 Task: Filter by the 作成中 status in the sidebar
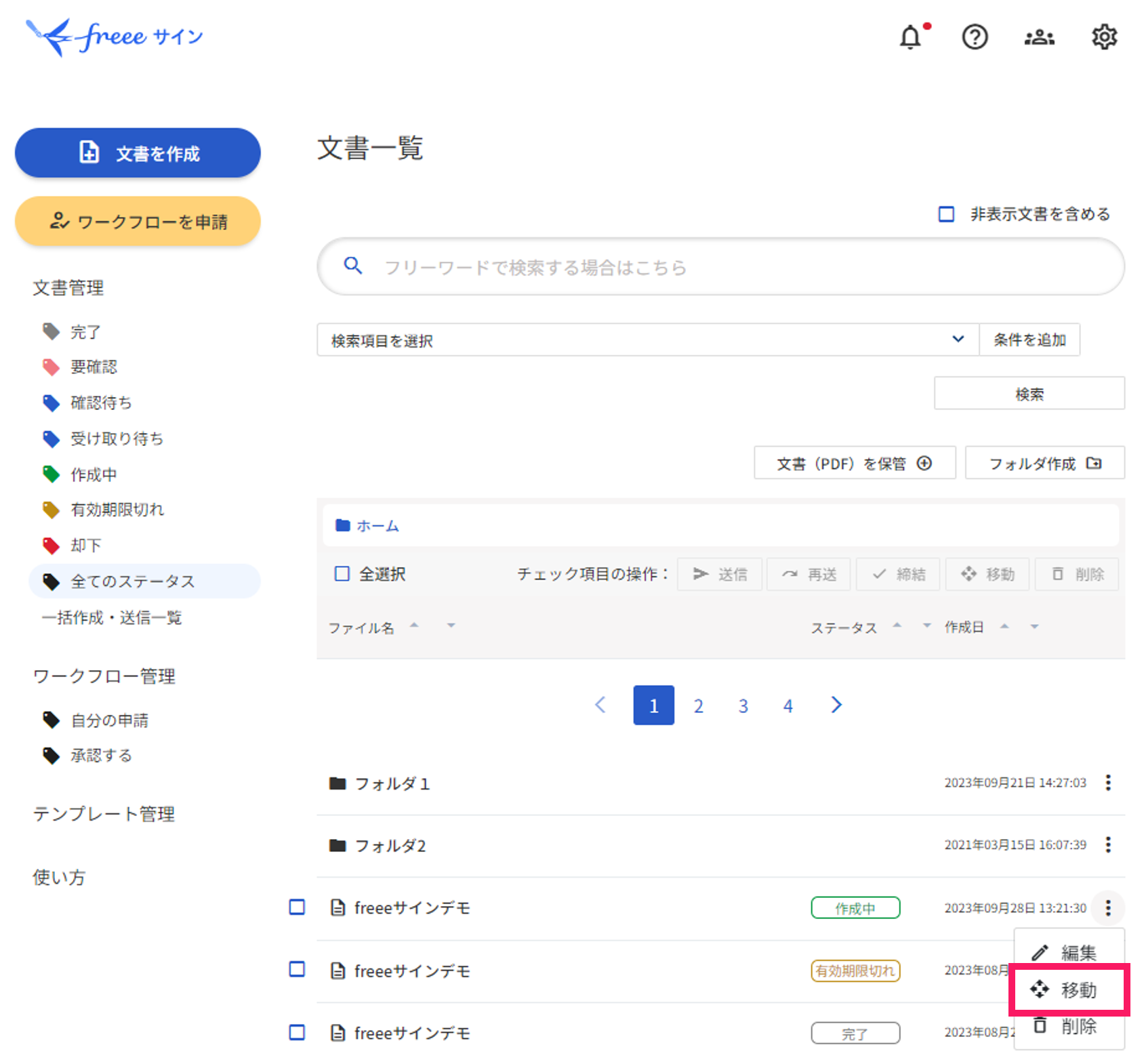point(79,474)
